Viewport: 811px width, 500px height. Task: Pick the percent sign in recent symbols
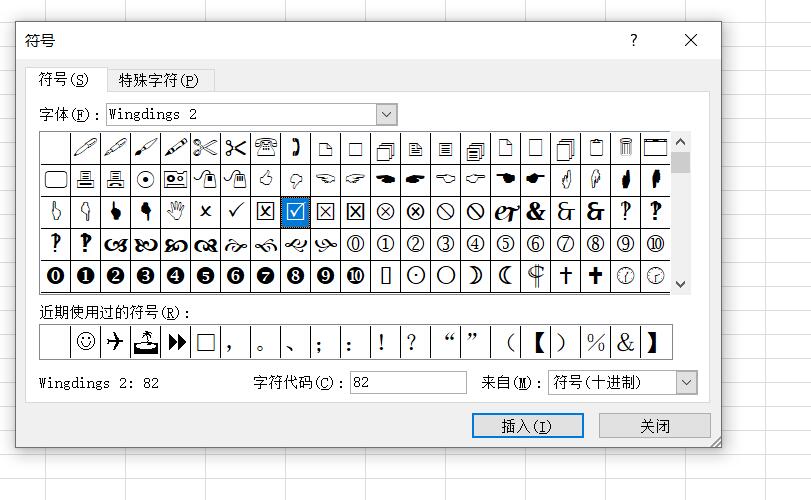tap(596, 342)
